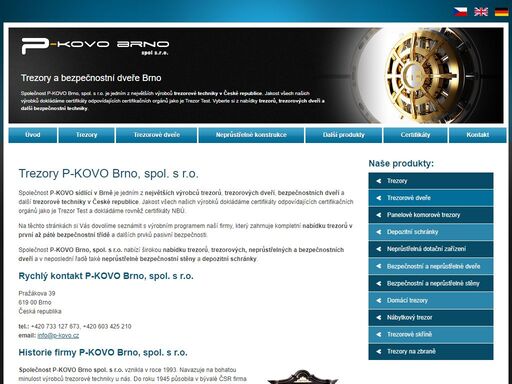Select Trezory in Naše produkty sidebar

click(431, 181)
